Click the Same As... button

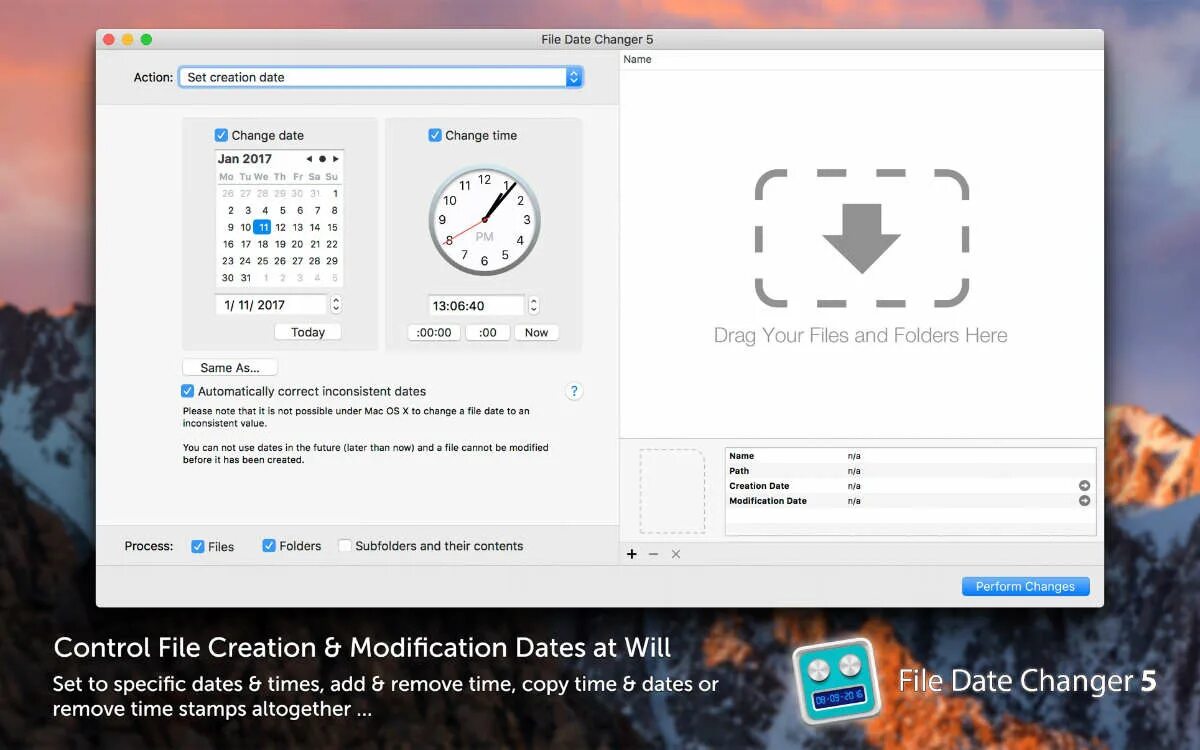[230, 368]
